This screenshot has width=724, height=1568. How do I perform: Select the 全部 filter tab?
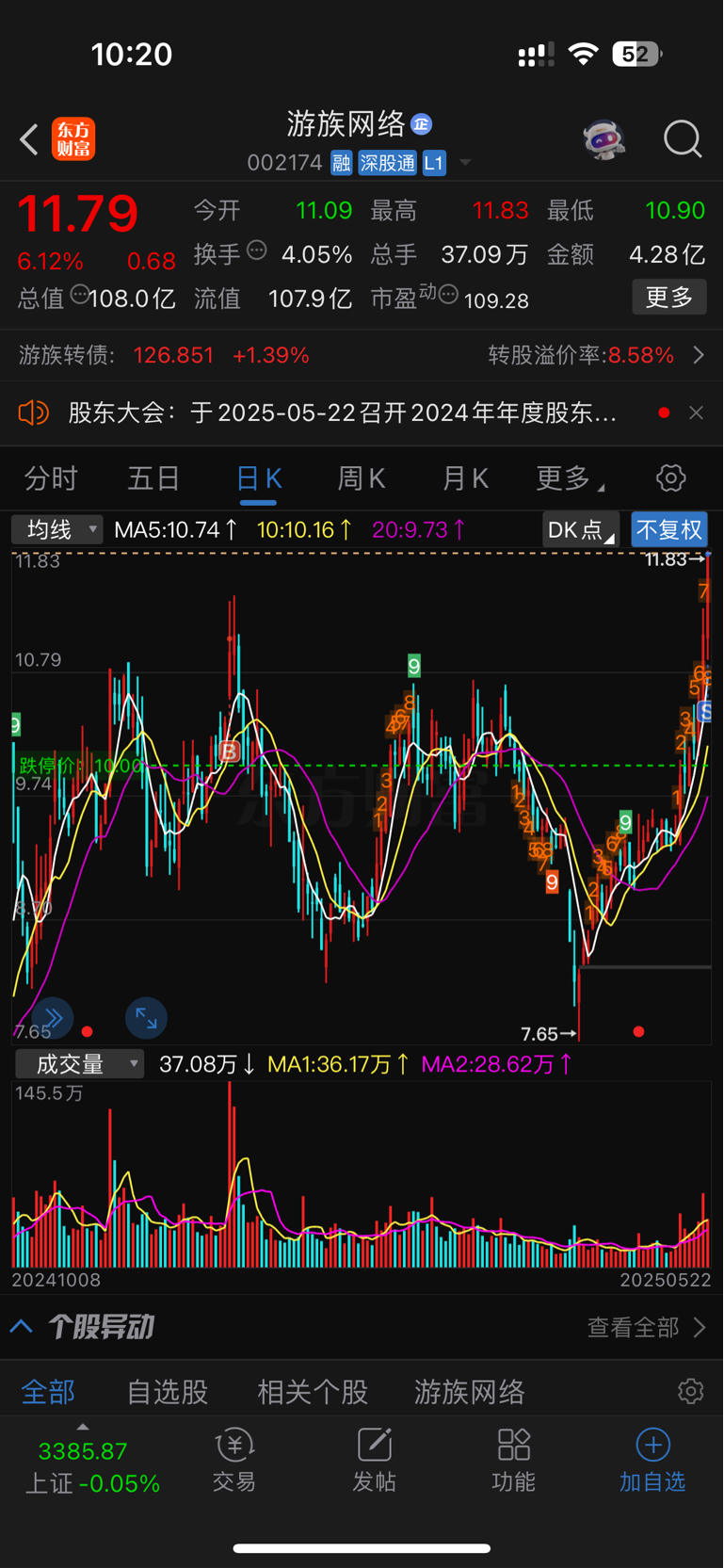click(48, 1392)
